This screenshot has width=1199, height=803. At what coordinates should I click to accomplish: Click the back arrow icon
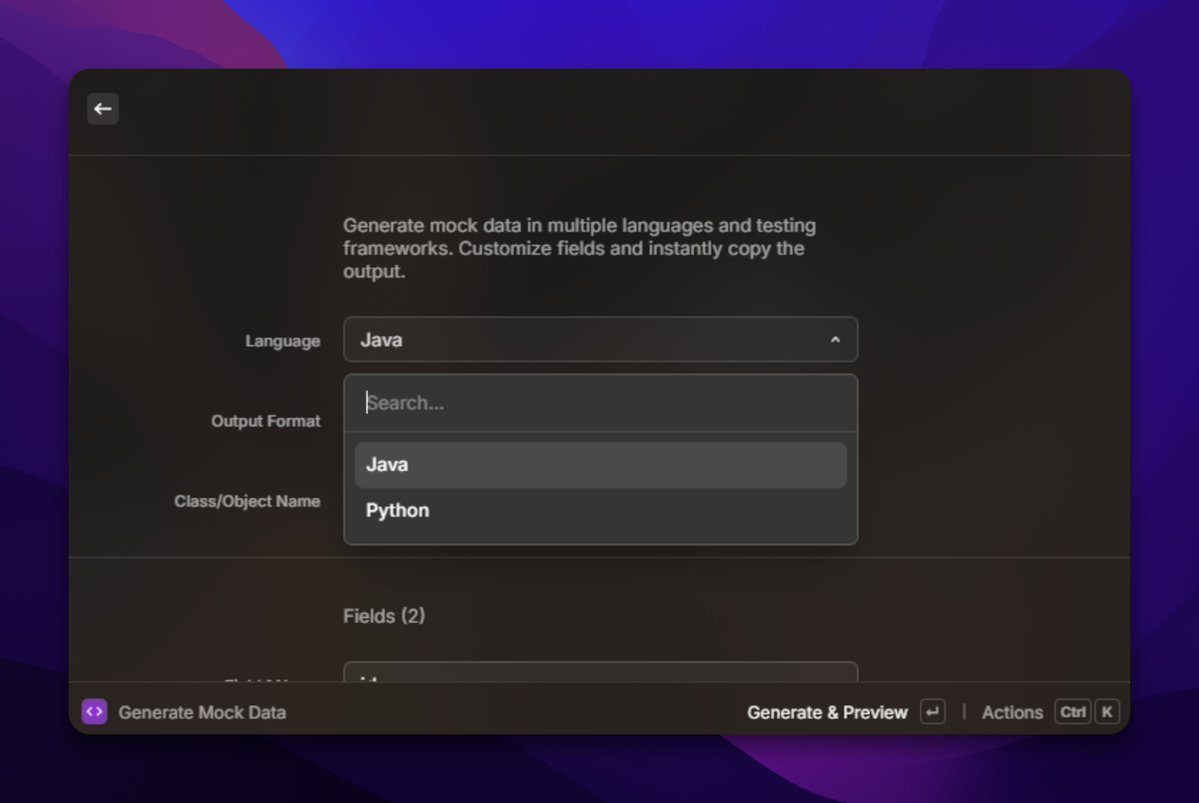tap(102, 108)
